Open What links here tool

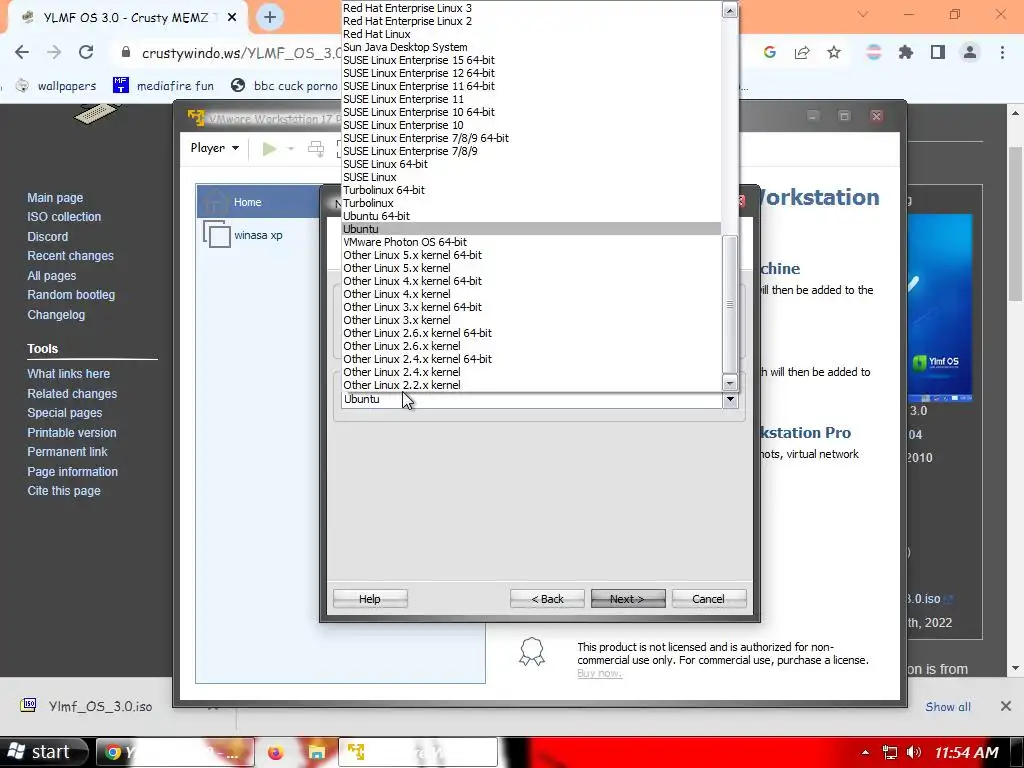(68, 374)
